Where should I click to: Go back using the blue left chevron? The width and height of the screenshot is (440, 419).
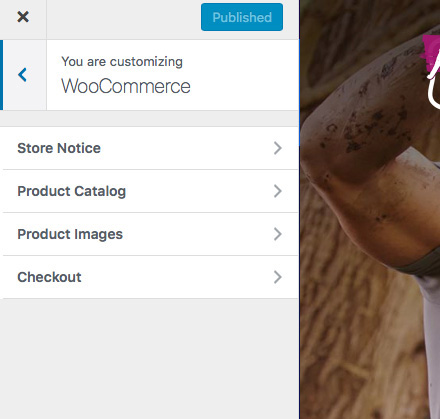coord(22,75)
